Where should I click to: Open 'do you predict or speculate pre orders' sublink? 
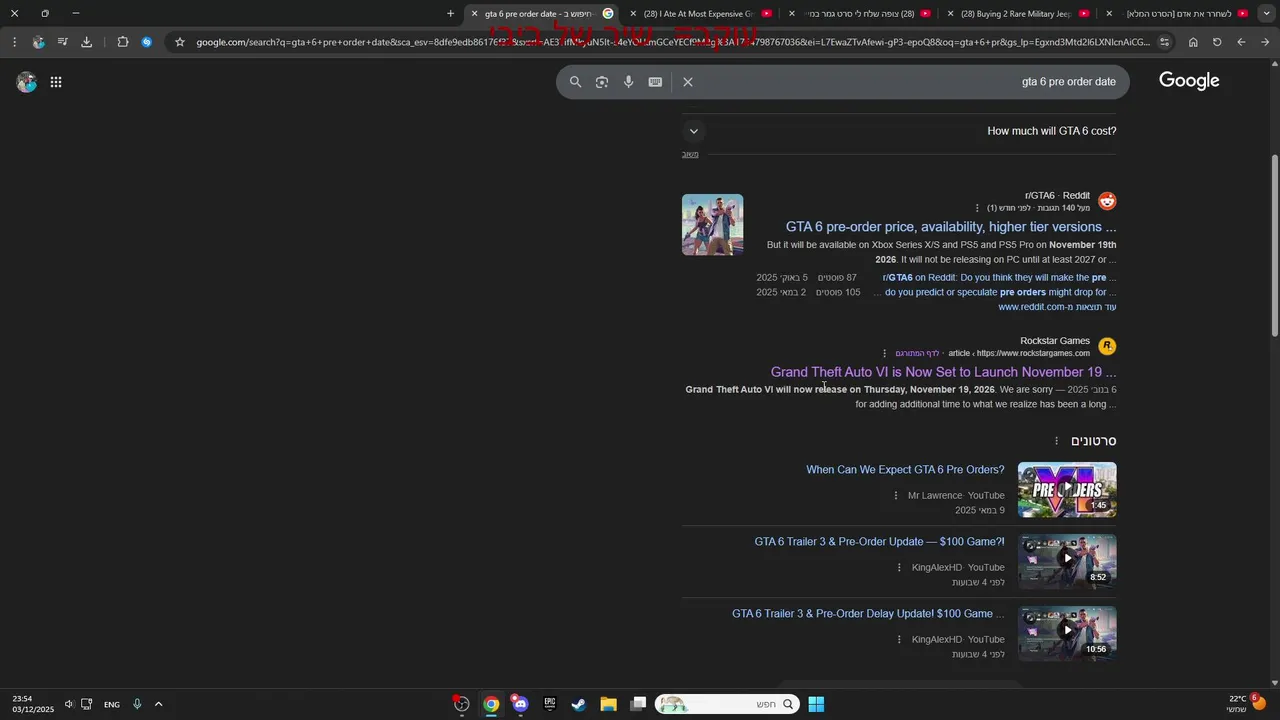[x=1000, y=293]
